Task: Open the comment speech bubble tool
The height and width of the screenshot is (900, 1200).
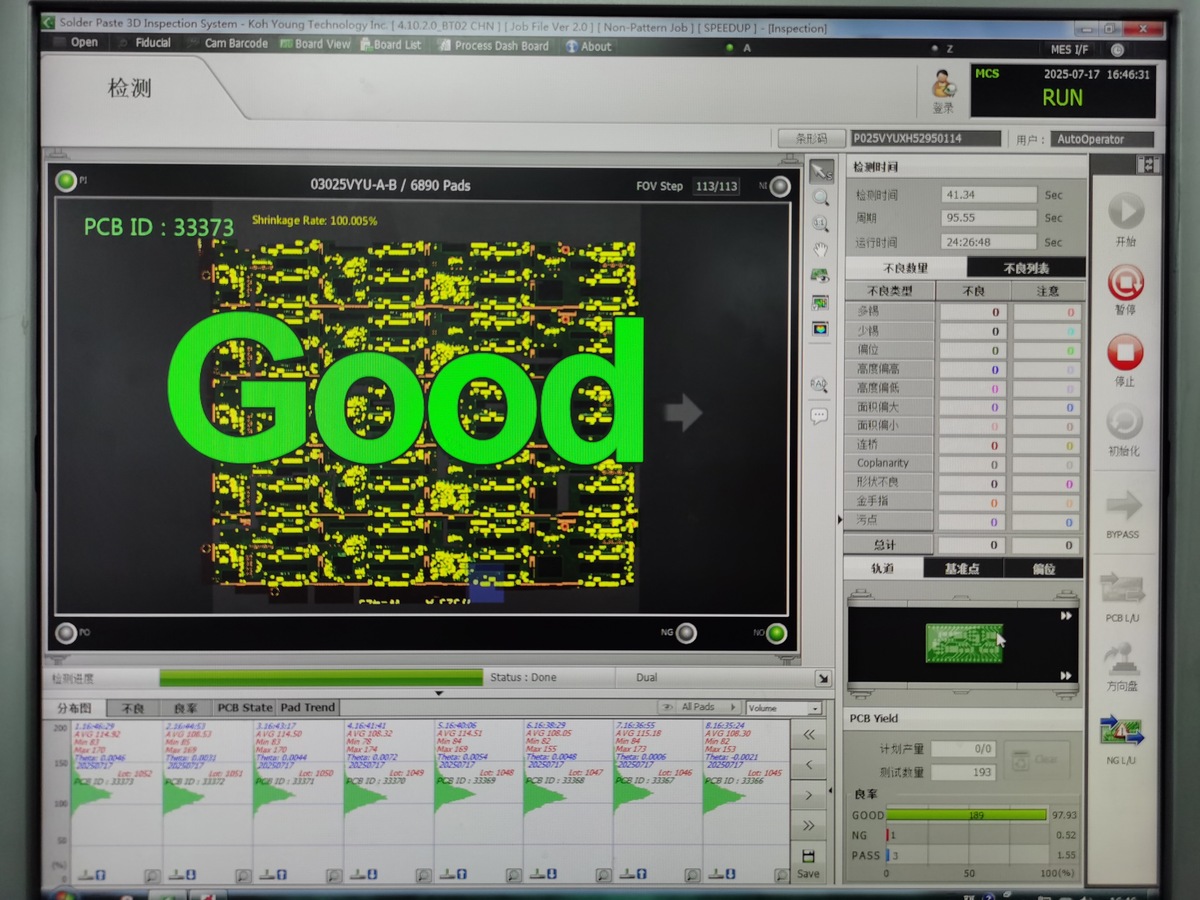Action: [820, 415]
